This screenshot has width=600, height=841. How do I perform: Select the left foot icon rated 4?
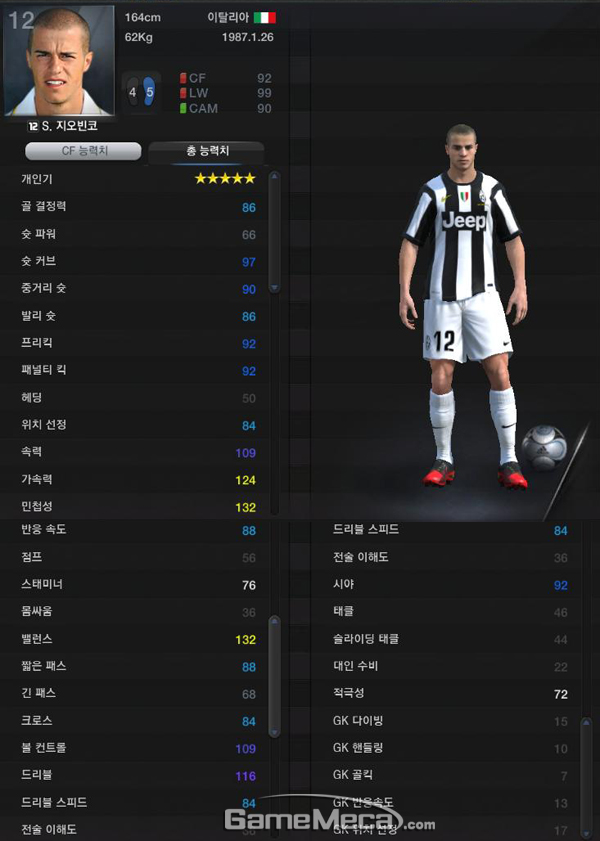[132, 92]
